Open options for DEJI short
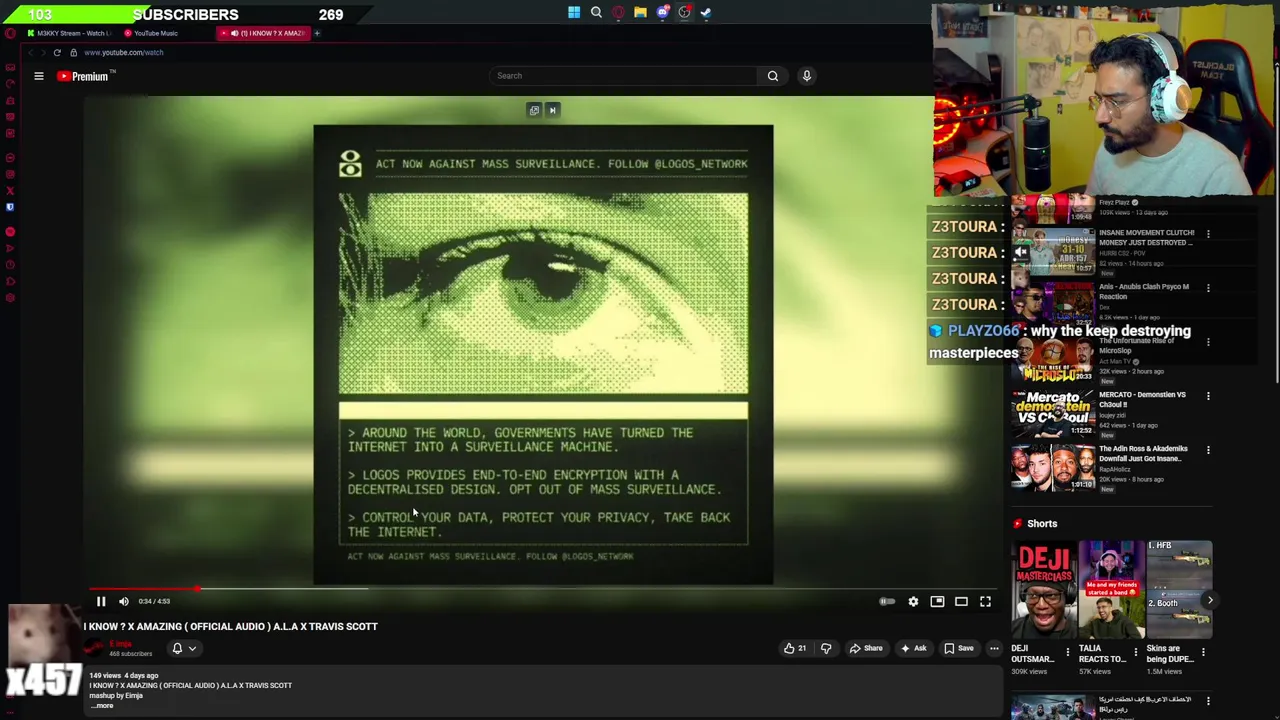The height and width of the screenshot is (720, 1280). tap(1067, 653)
